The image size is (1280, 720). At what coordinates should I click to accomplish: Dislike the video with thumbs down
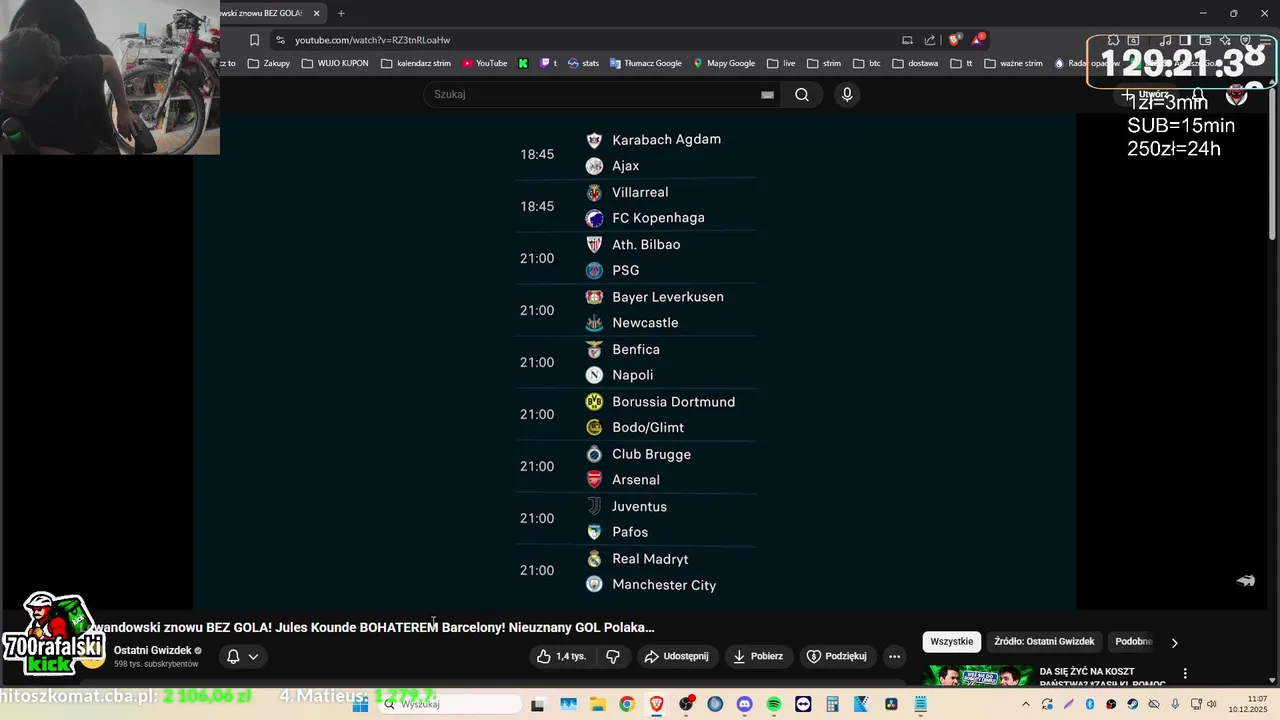pos(613,656)
